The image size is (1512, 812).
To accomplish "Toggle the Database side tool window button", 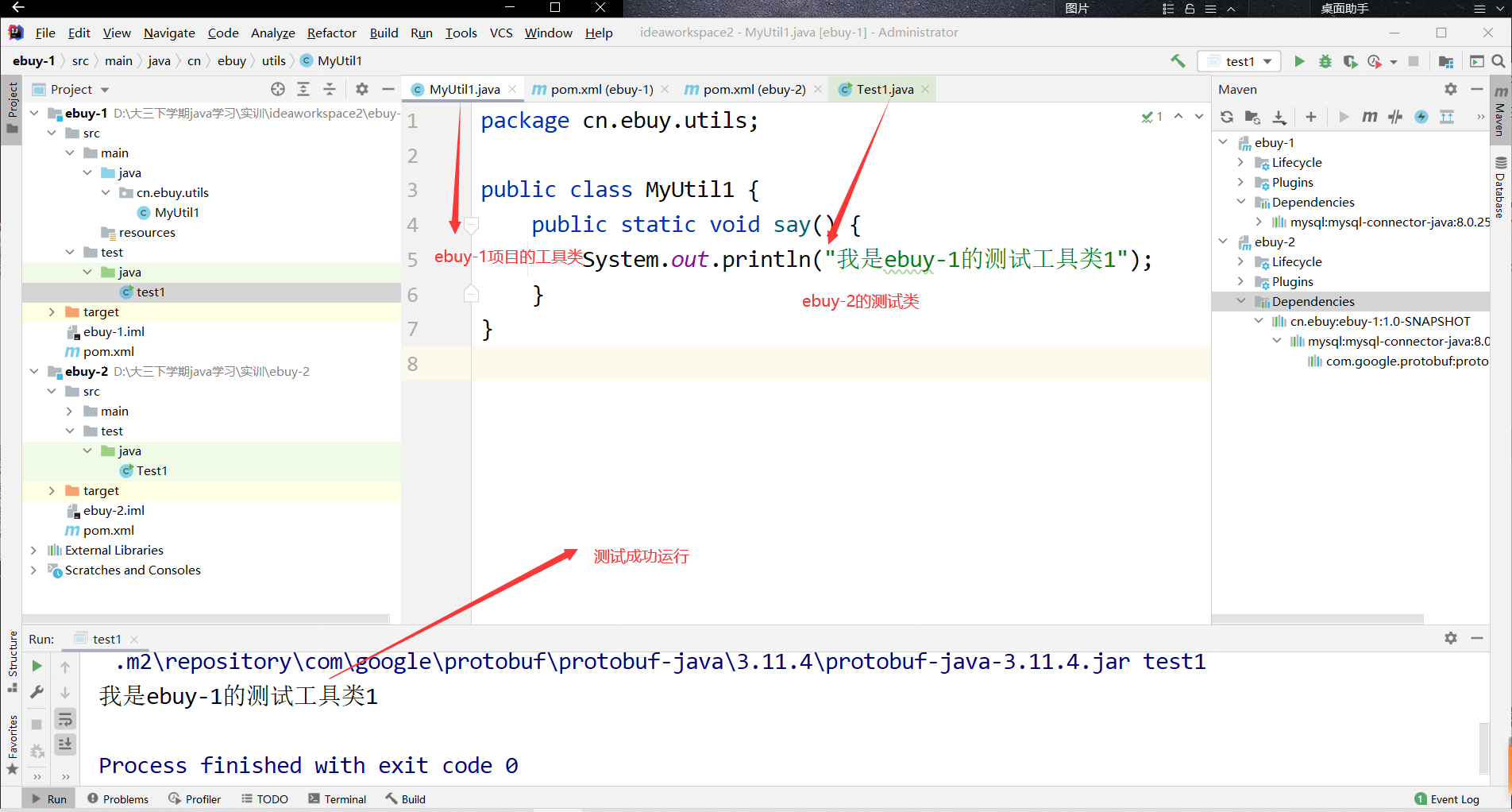I will pyautogui.click(x=1500, y=187).
